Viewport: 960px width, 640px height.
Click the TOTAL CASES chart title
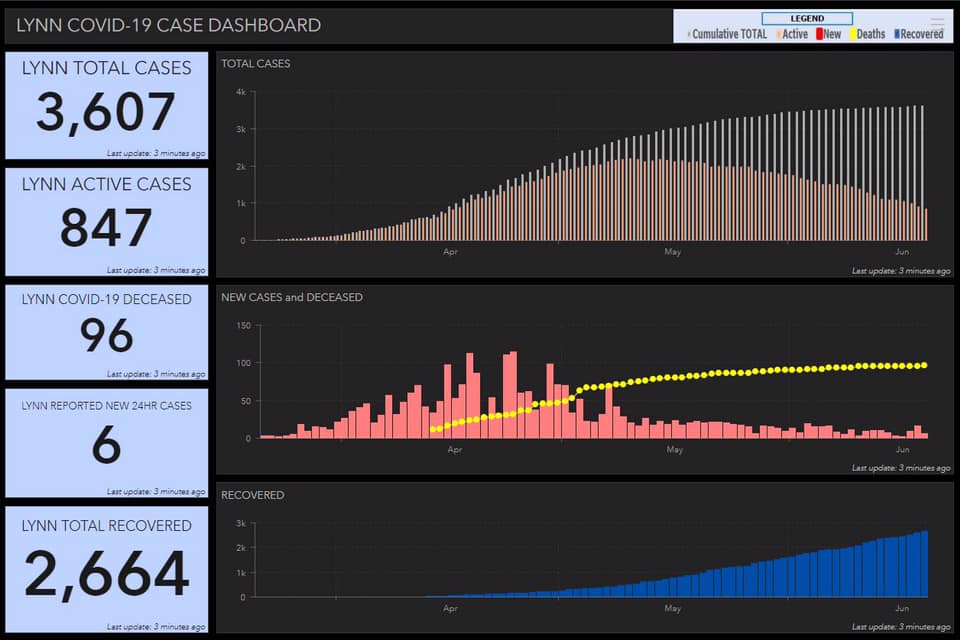point(256,64)
